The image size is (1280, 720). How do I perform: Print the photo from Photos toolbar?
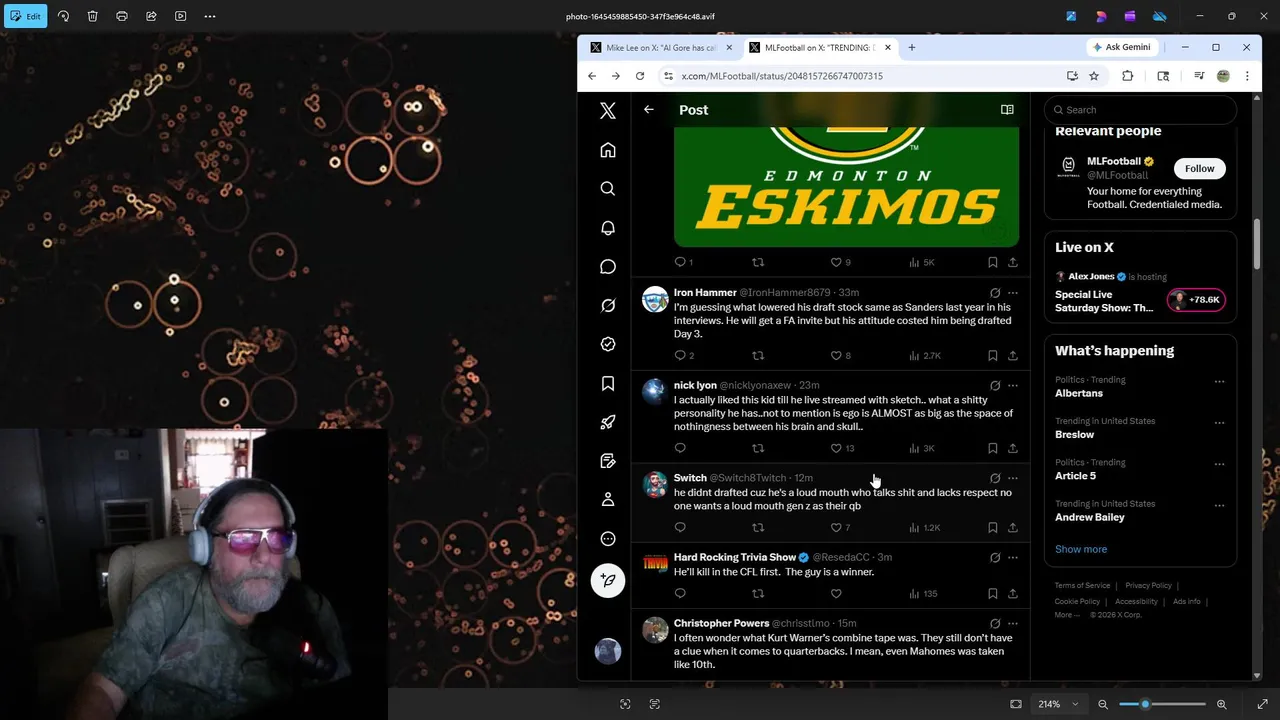coord(122,16)
